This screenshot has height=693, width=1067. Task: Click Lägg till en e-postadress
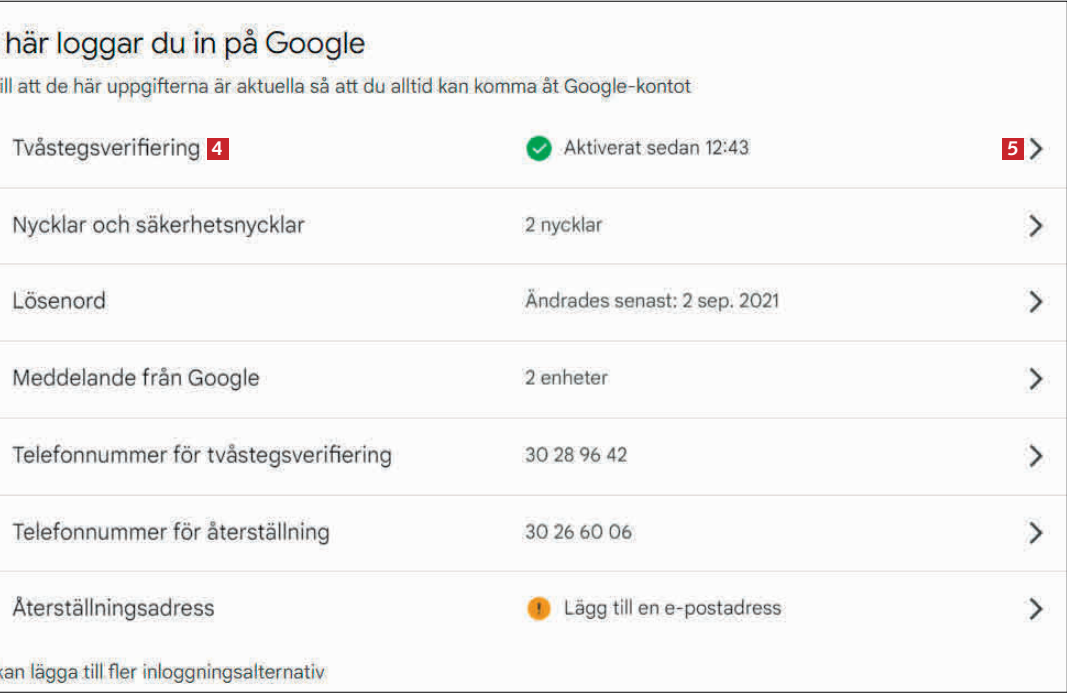pos(672,608)
